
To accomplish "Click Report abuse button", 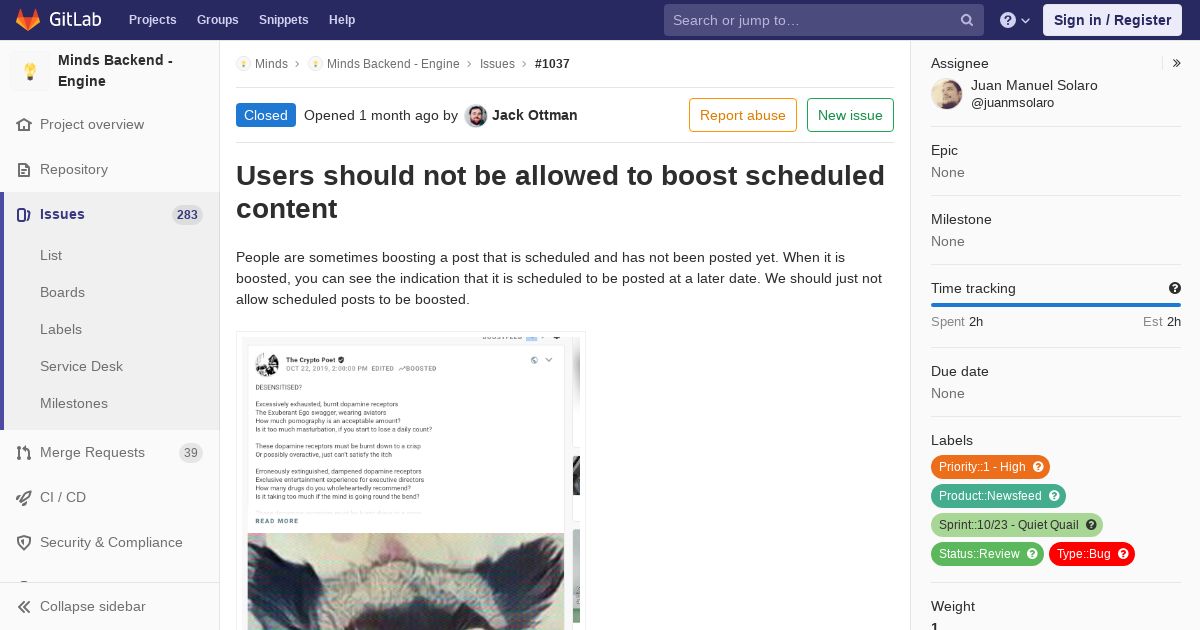I will click(x=743, y=116).
